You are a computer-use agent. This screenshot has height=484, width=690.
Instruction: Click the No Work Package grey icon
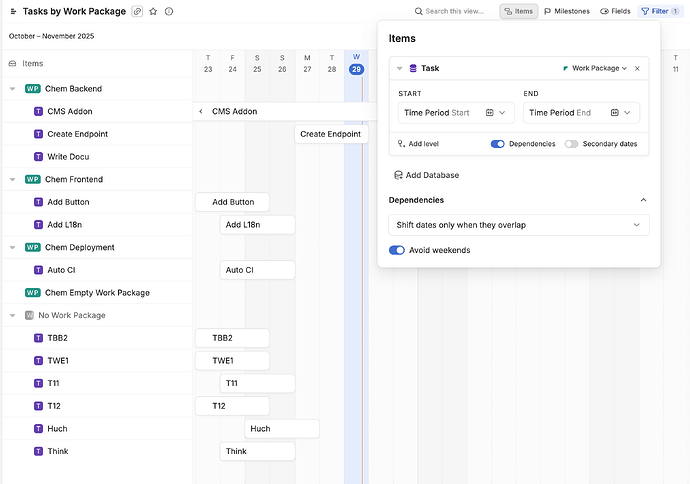pyautogui.click(x=29, y=315)
